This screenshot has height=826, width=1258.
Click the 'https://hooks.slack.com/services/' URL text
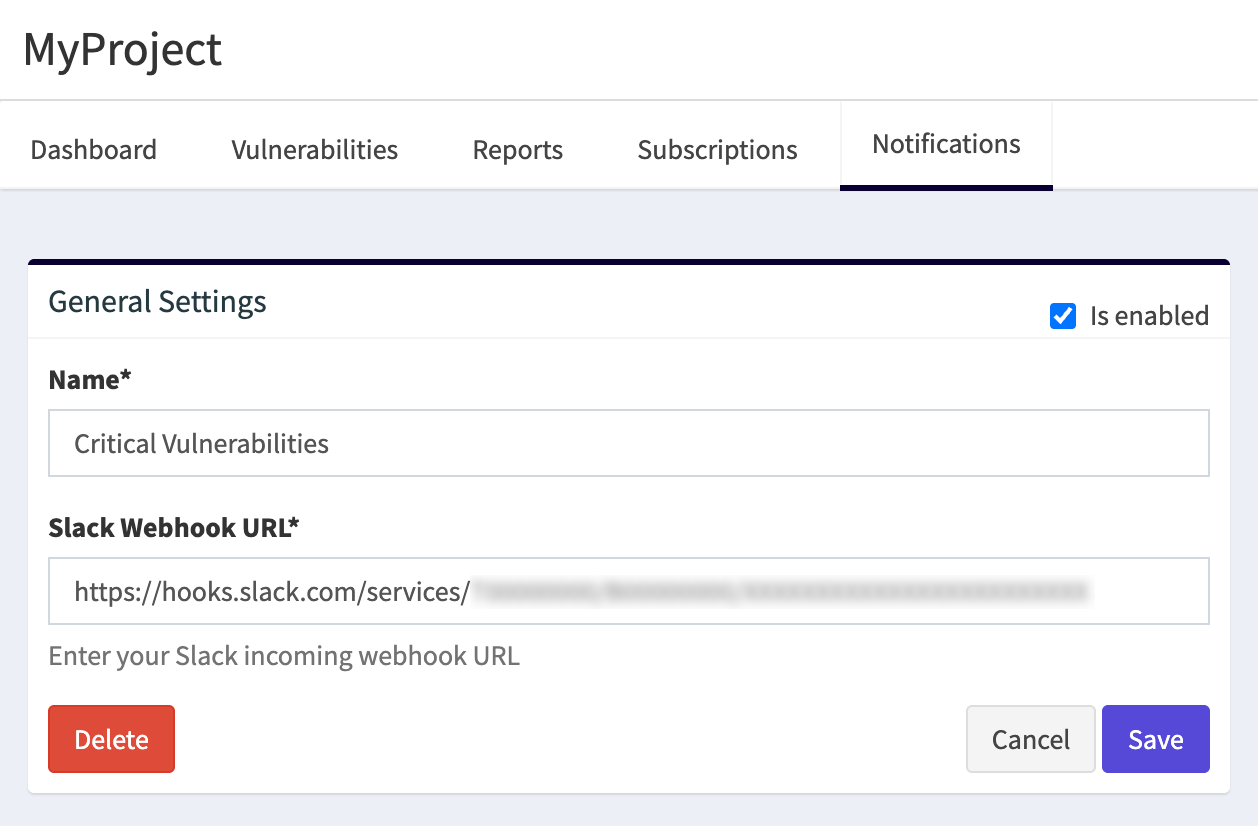[x=271, y=591]
